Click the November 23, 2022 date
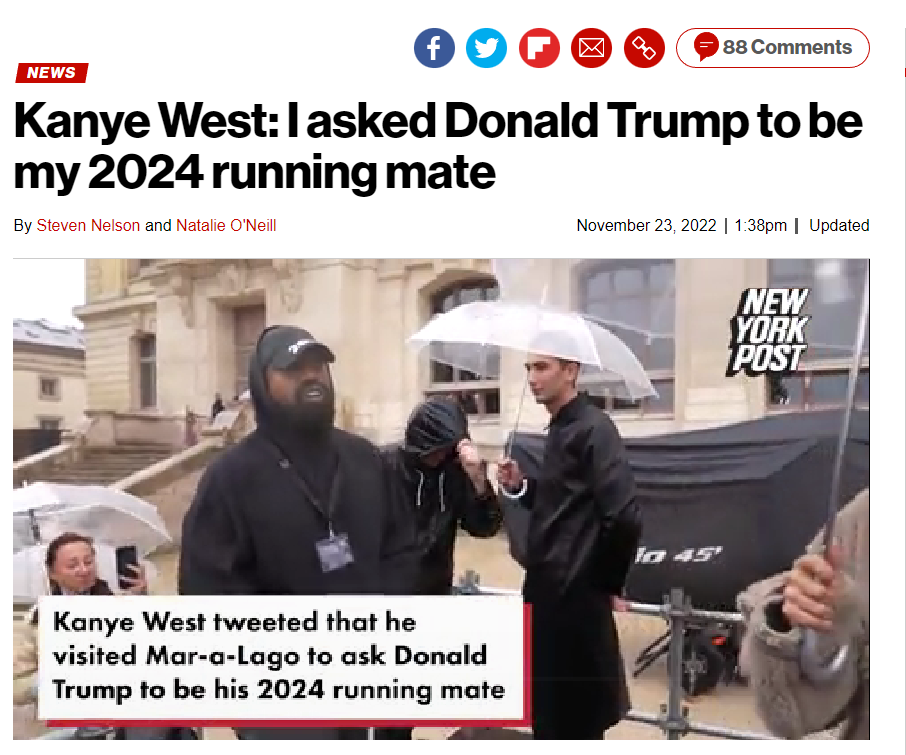The image size is (906, 755). coord(647,225)
